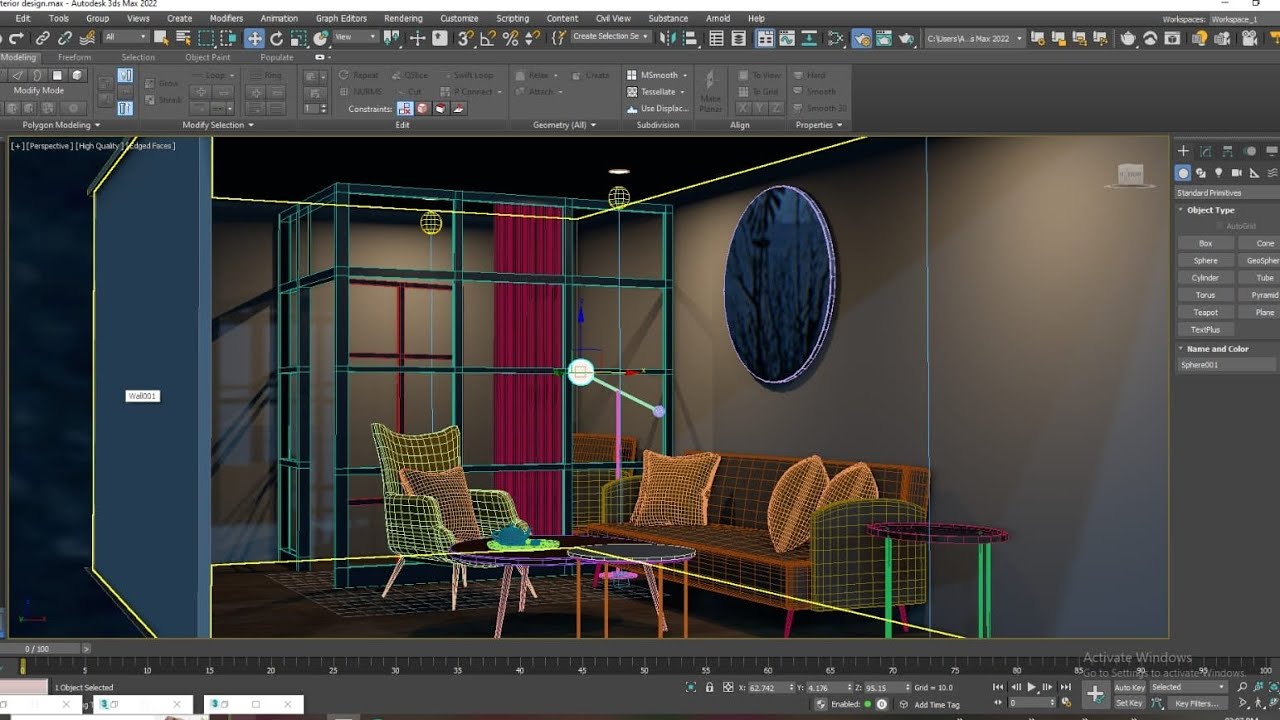Toggle Percent Snap in main toolbar
The height and width of the screenshot is (720, 1280).
(510, 38)
